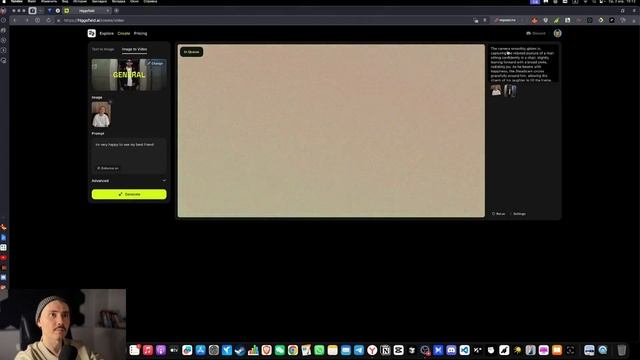Image resolution: width=640 pixels, height=360 pixels.
Task: Click the browser back arrow
Action: (15, 20)
